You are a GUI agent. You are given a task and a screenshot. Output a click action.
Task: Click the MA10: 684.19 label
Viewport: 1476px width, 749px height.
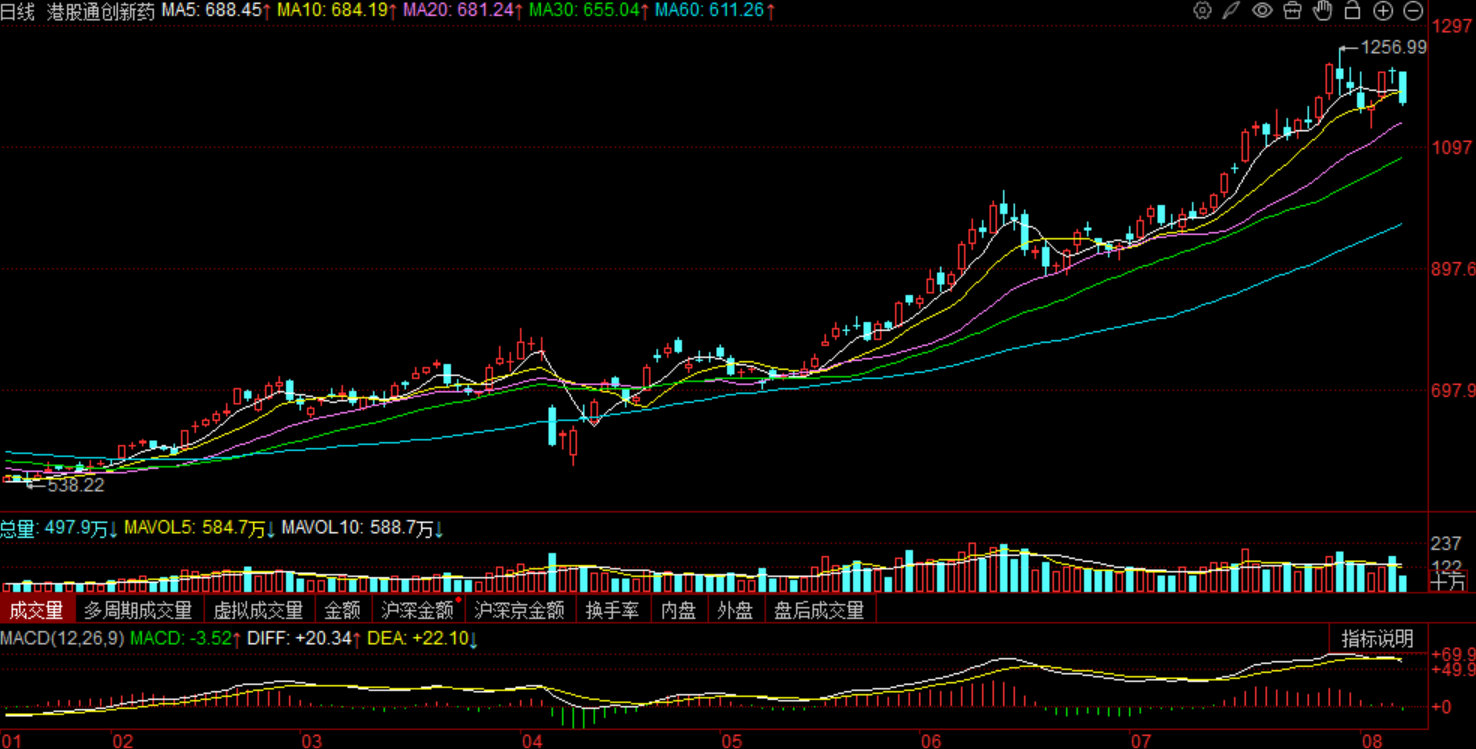(338, 12)
